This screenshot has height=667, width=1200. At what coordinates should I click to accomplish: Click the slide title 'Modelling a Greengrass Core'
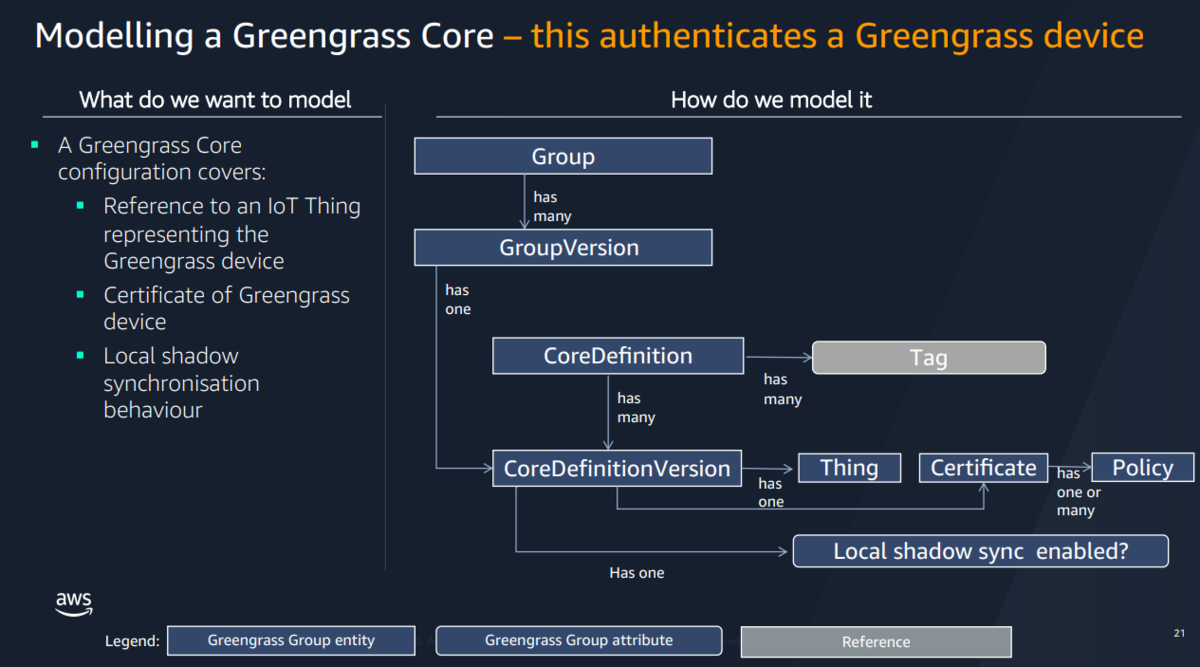(x=264, y=36)
